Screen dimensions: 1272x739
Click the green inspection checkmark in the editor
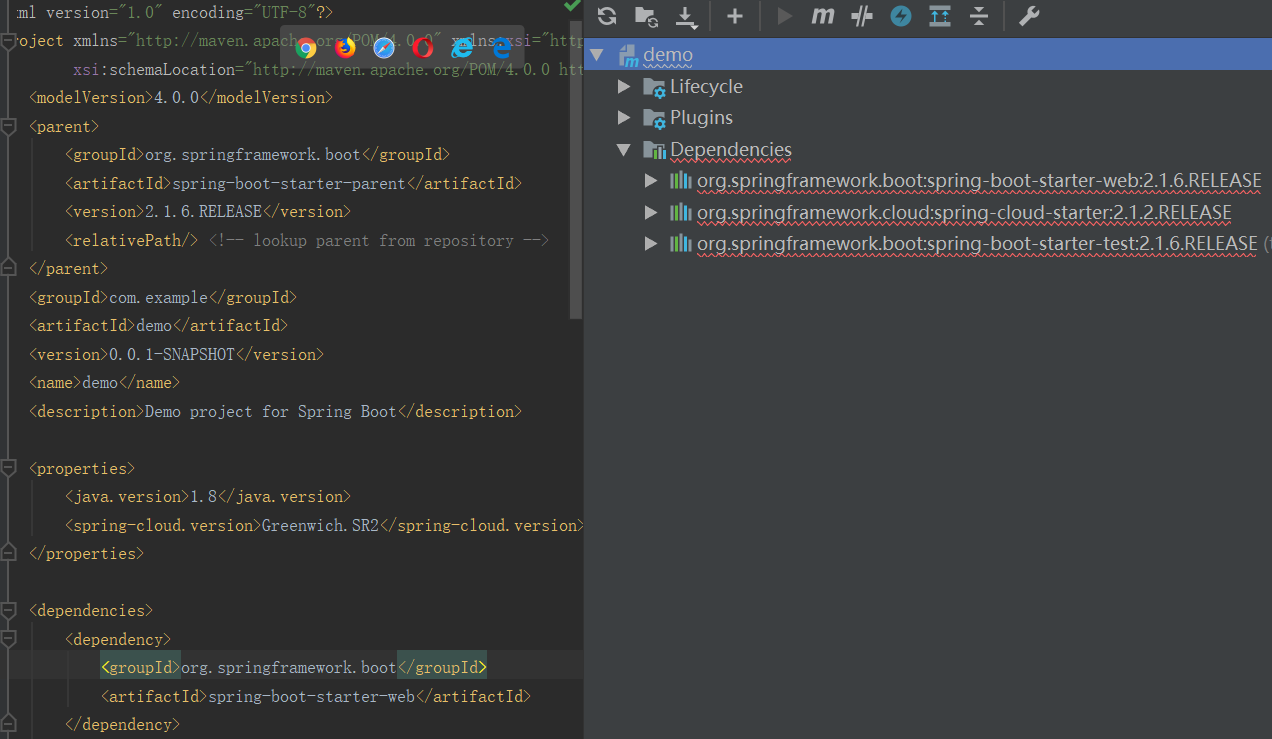coord(572,5)
